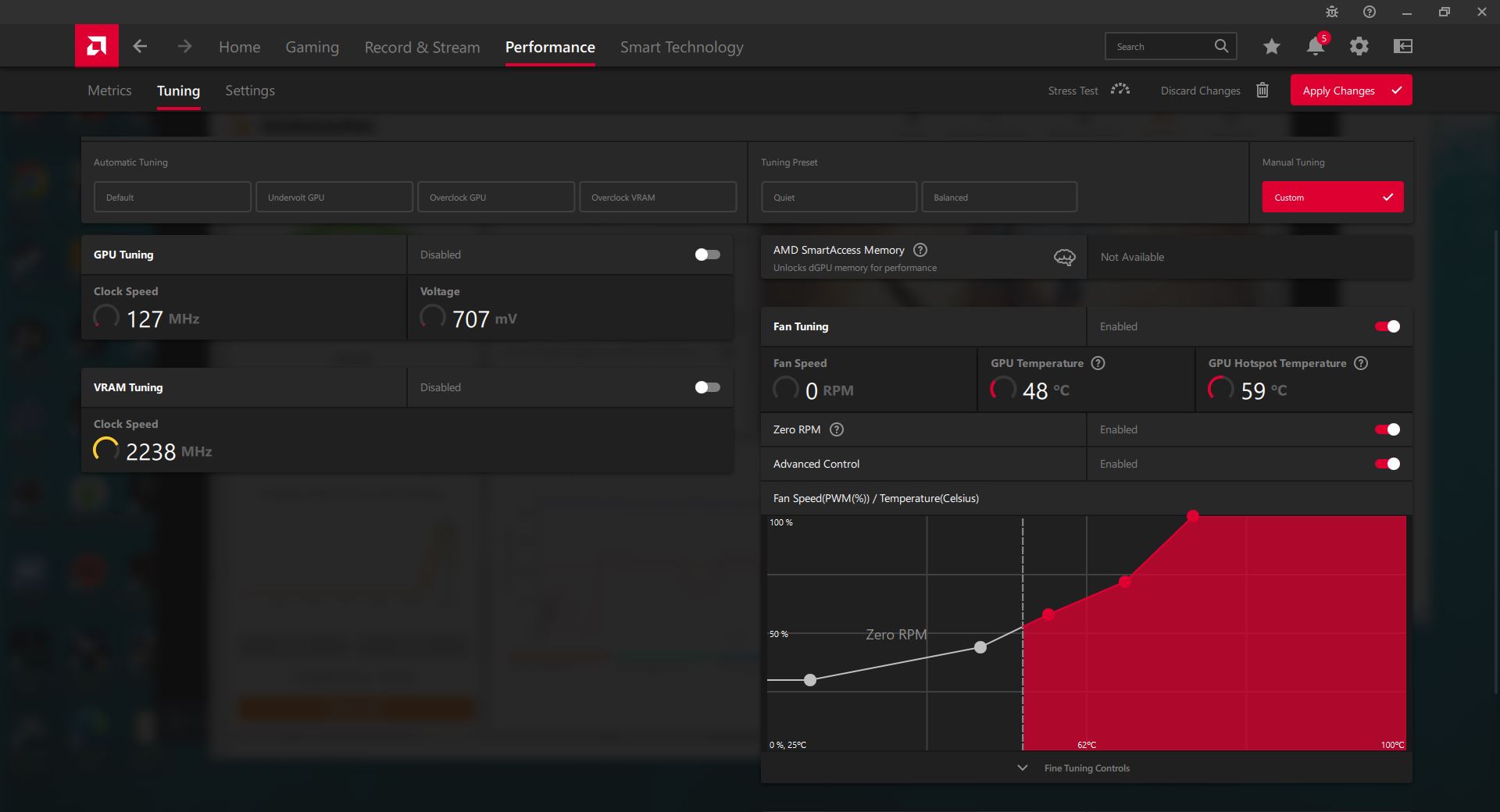The height and width of the screenshot is (812, 1500).
Task: Click Zero RPM help icon
Action: pos(837,429)
